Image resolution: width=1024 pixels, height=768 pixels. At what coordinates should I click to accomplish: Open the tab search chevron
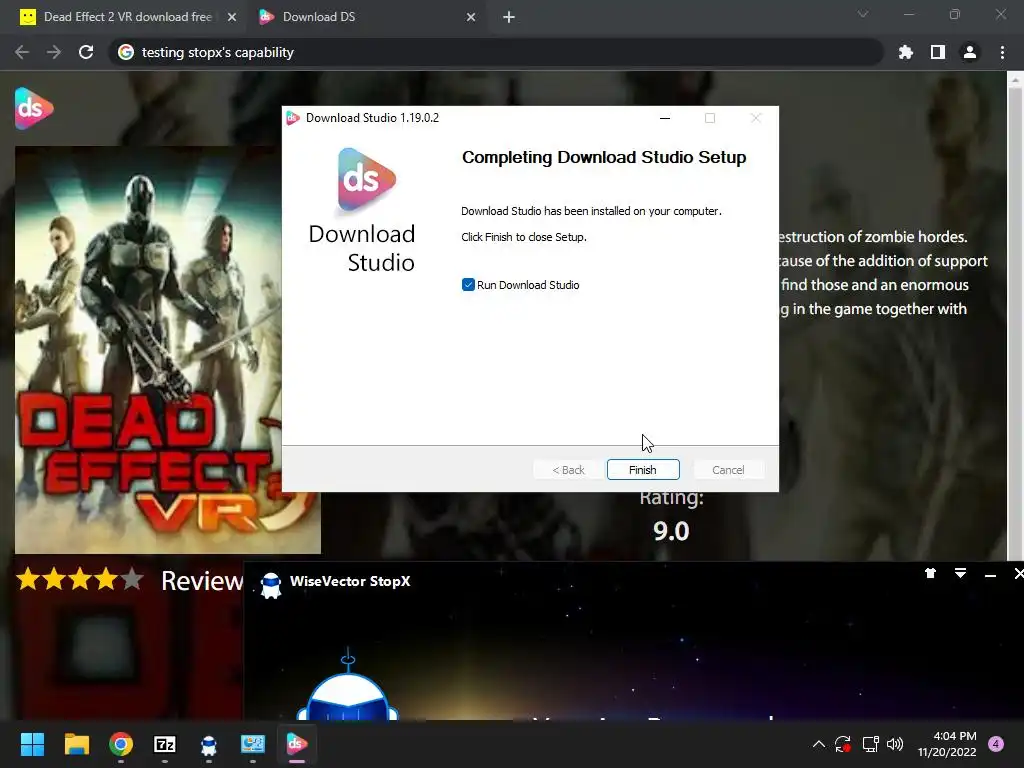click(863, 14)
